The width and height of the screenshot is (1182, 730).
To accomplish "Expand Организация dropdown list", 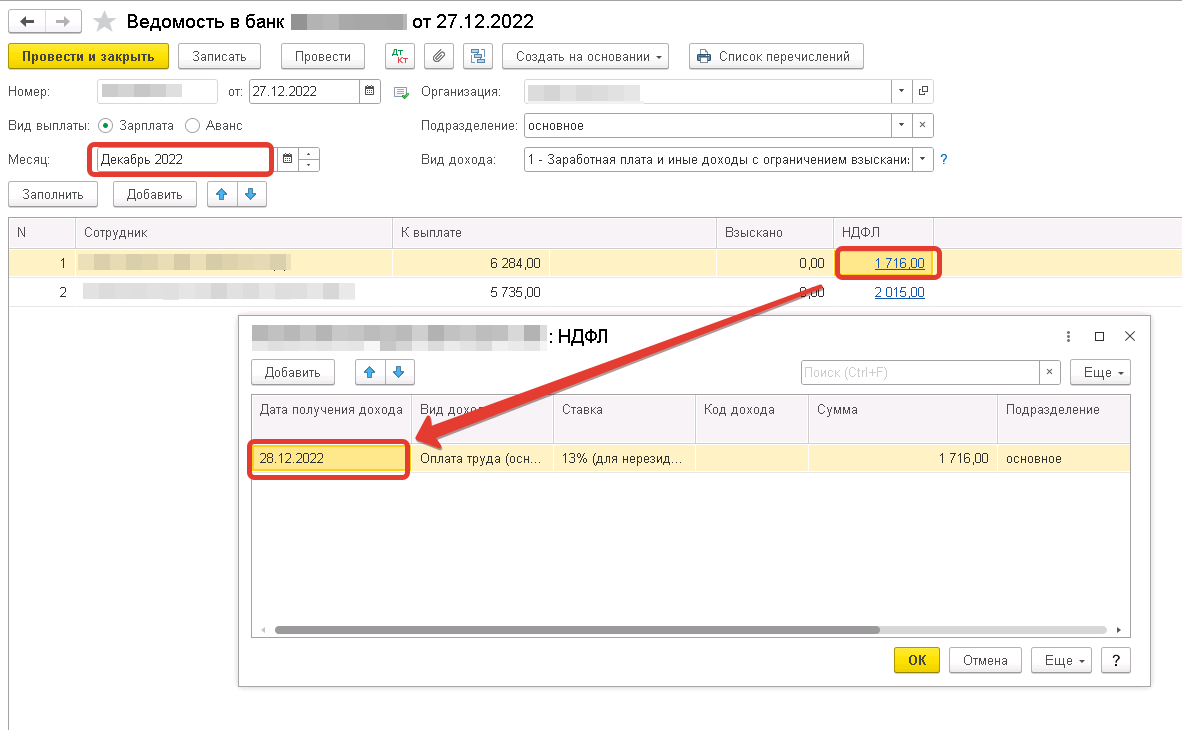I will (x=902, y=91).
